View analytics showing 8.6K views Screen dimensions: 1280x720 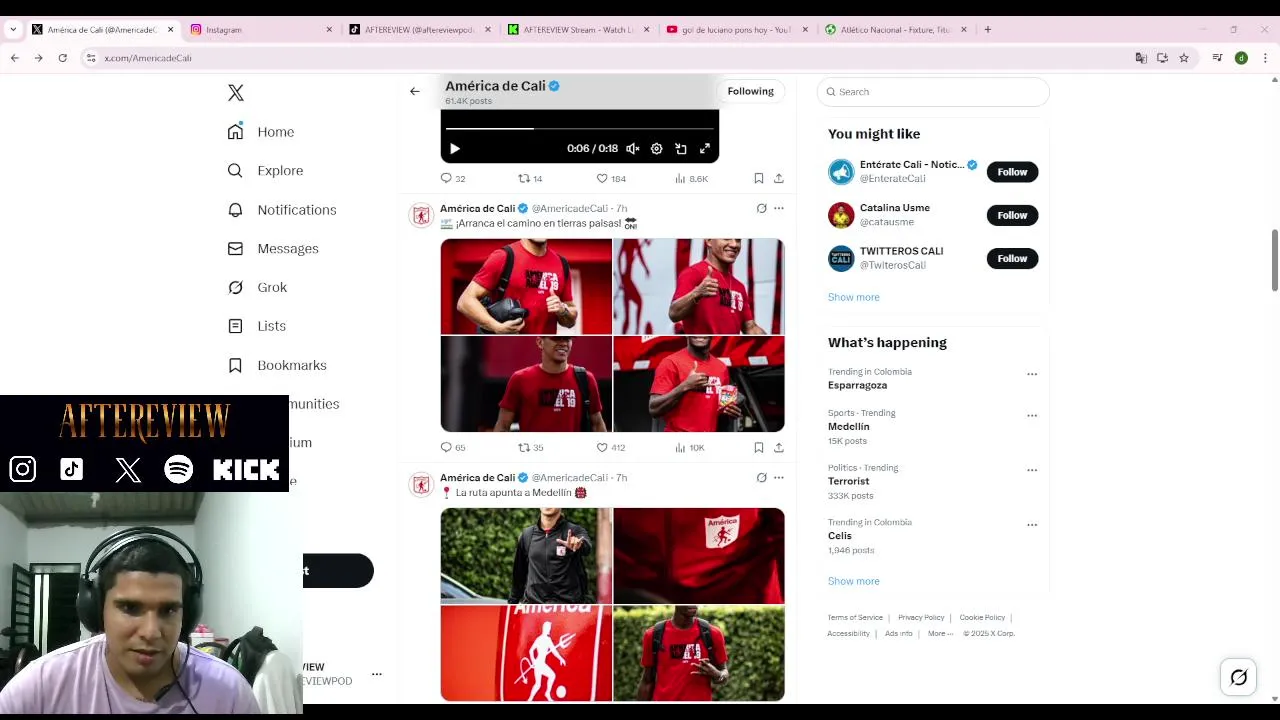click(691, 178)
